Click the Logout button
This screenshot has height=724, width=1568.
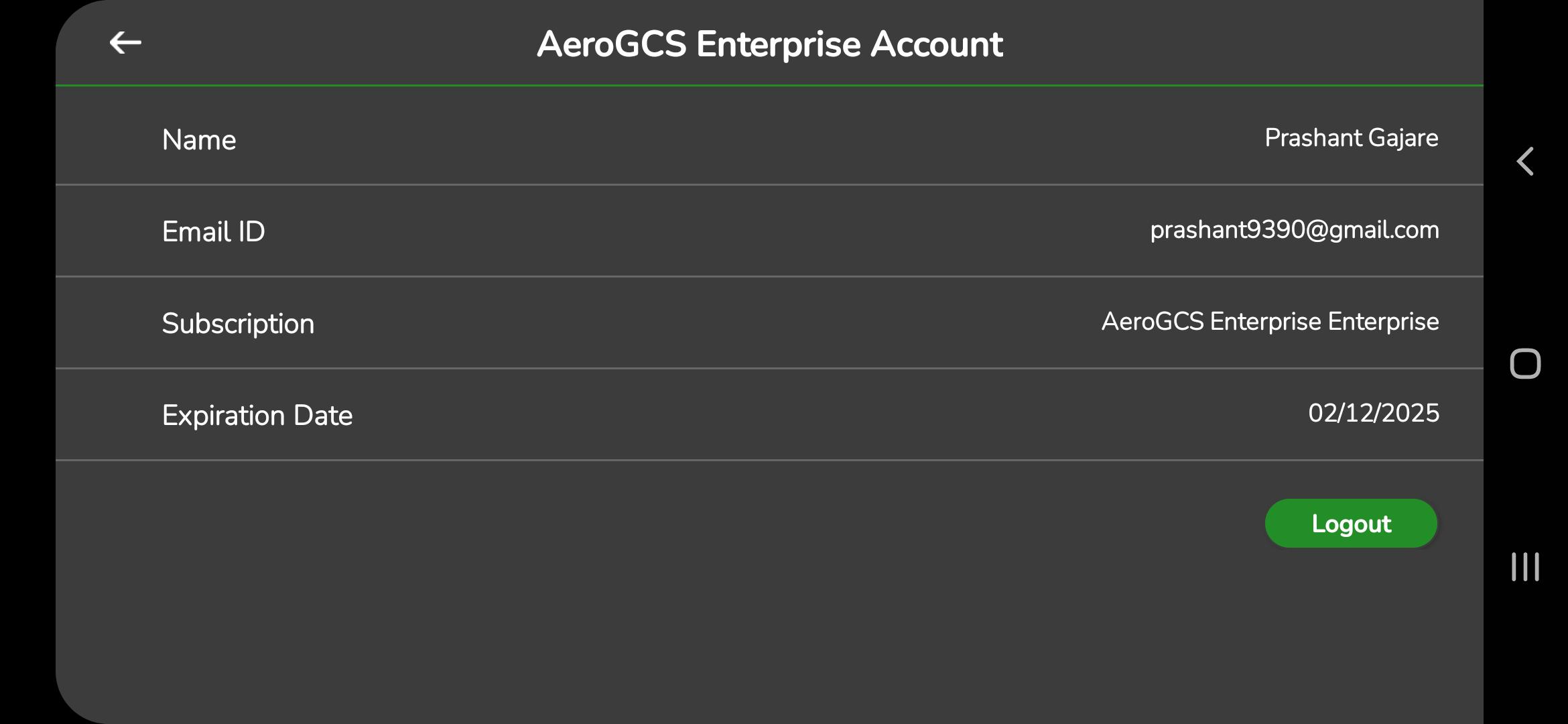click(x=1351, y=524)
